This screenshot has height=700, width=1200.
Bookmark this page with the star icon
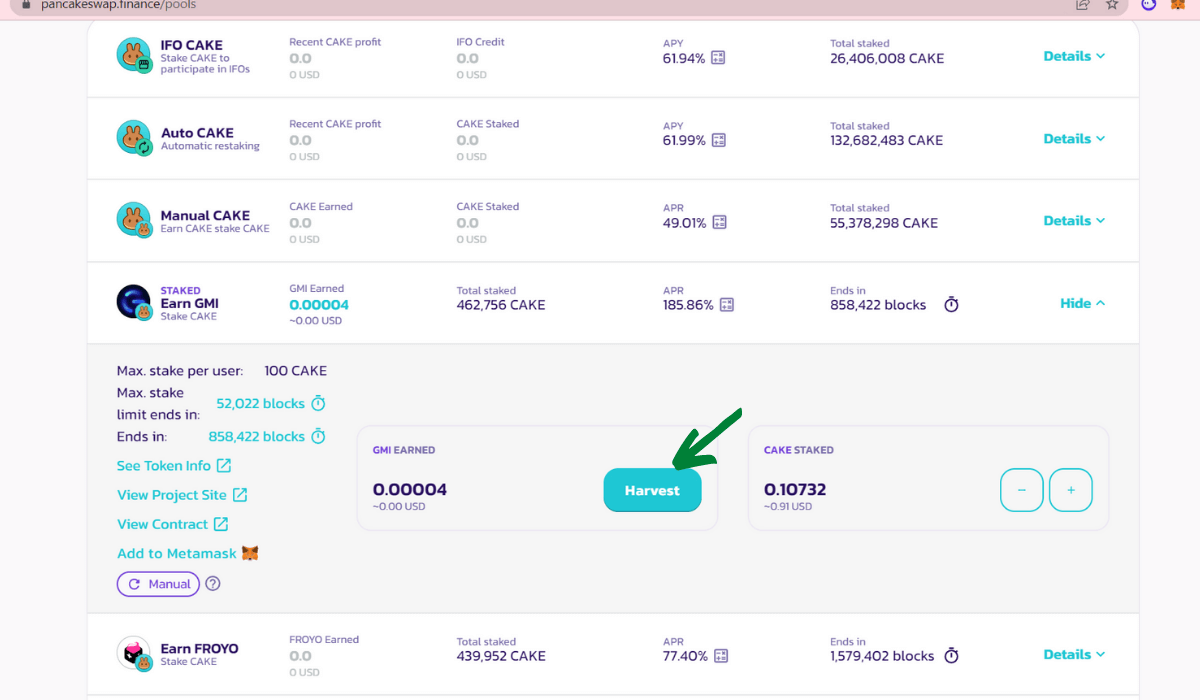pos(1111,5)
